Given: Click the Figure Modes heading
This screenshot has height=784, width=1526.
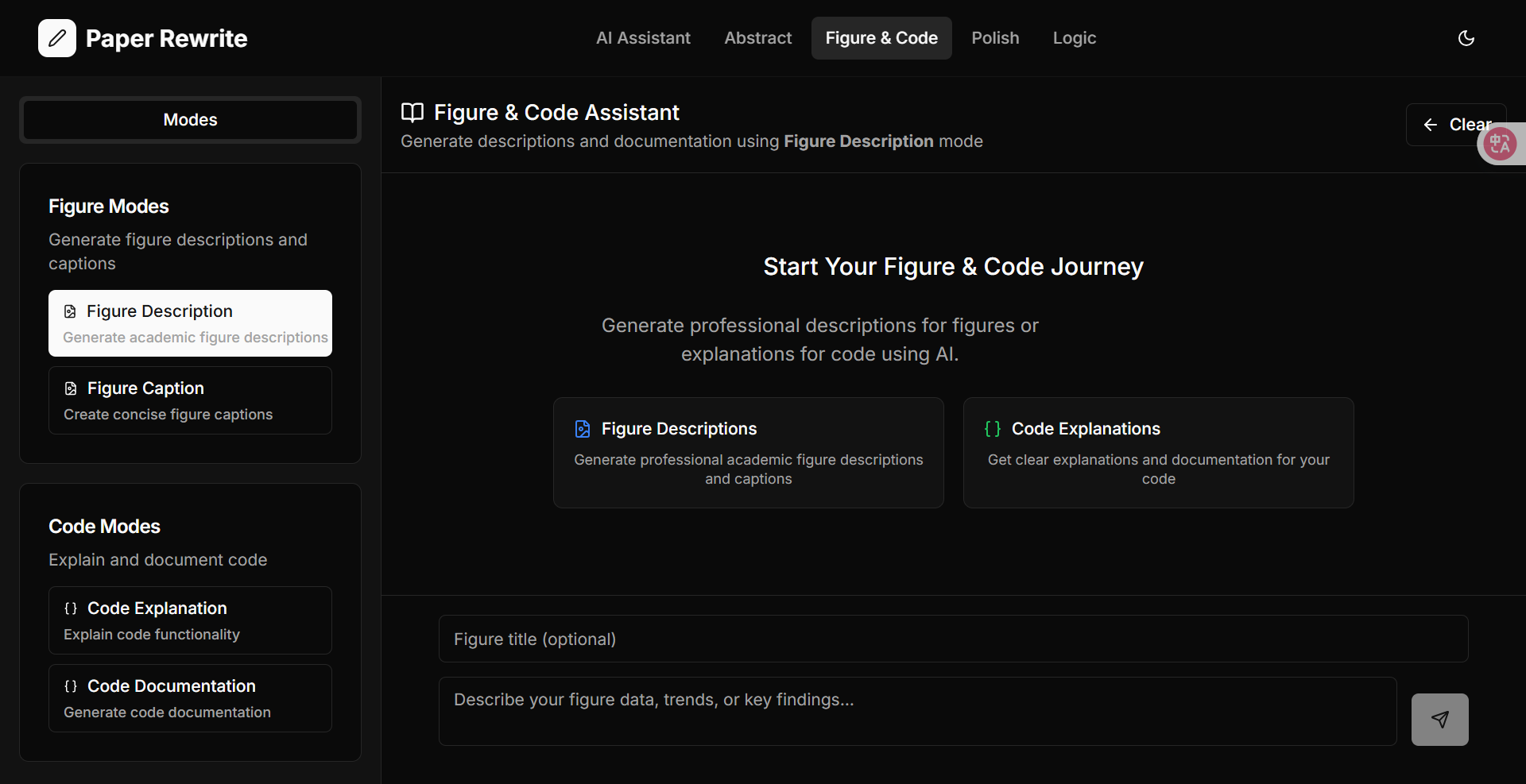Looking at the screenshot, I should pyautogui.click(x=109, y=207).
